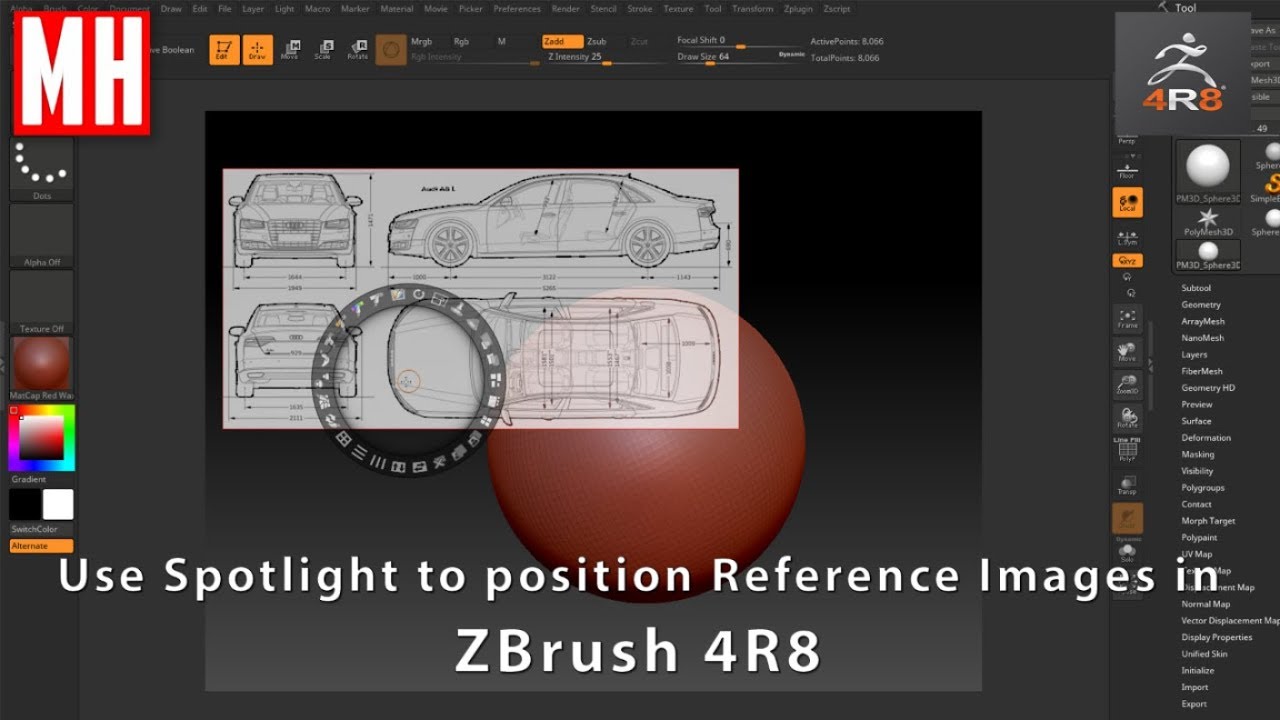Open the Draw menu
The image size is (1280, 720).
tap(171, 9)
